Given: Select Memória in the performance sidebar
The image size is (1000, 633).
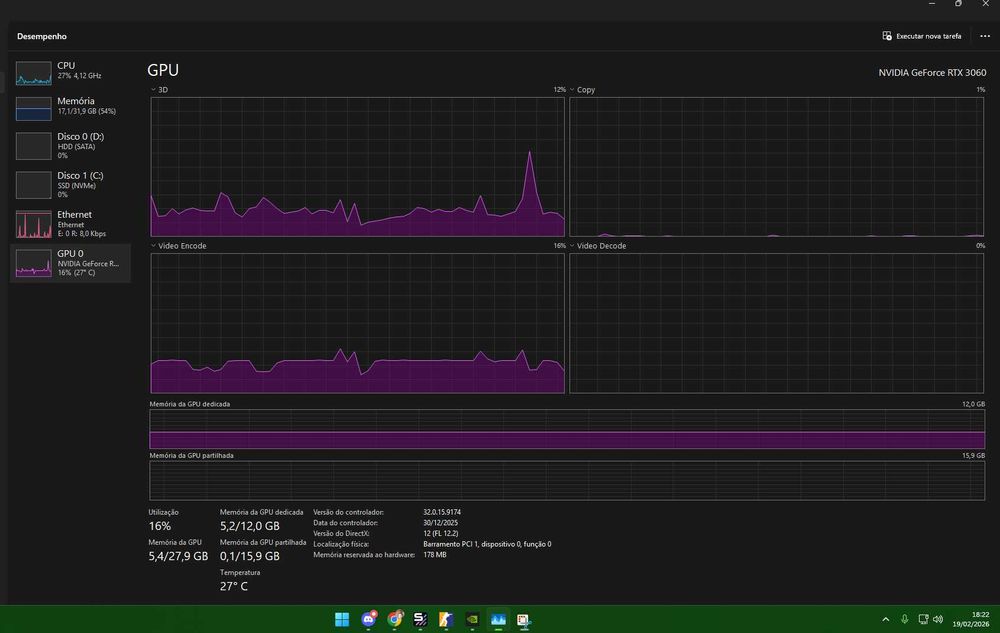Looking at the screenshot, I should pos(70,108).
